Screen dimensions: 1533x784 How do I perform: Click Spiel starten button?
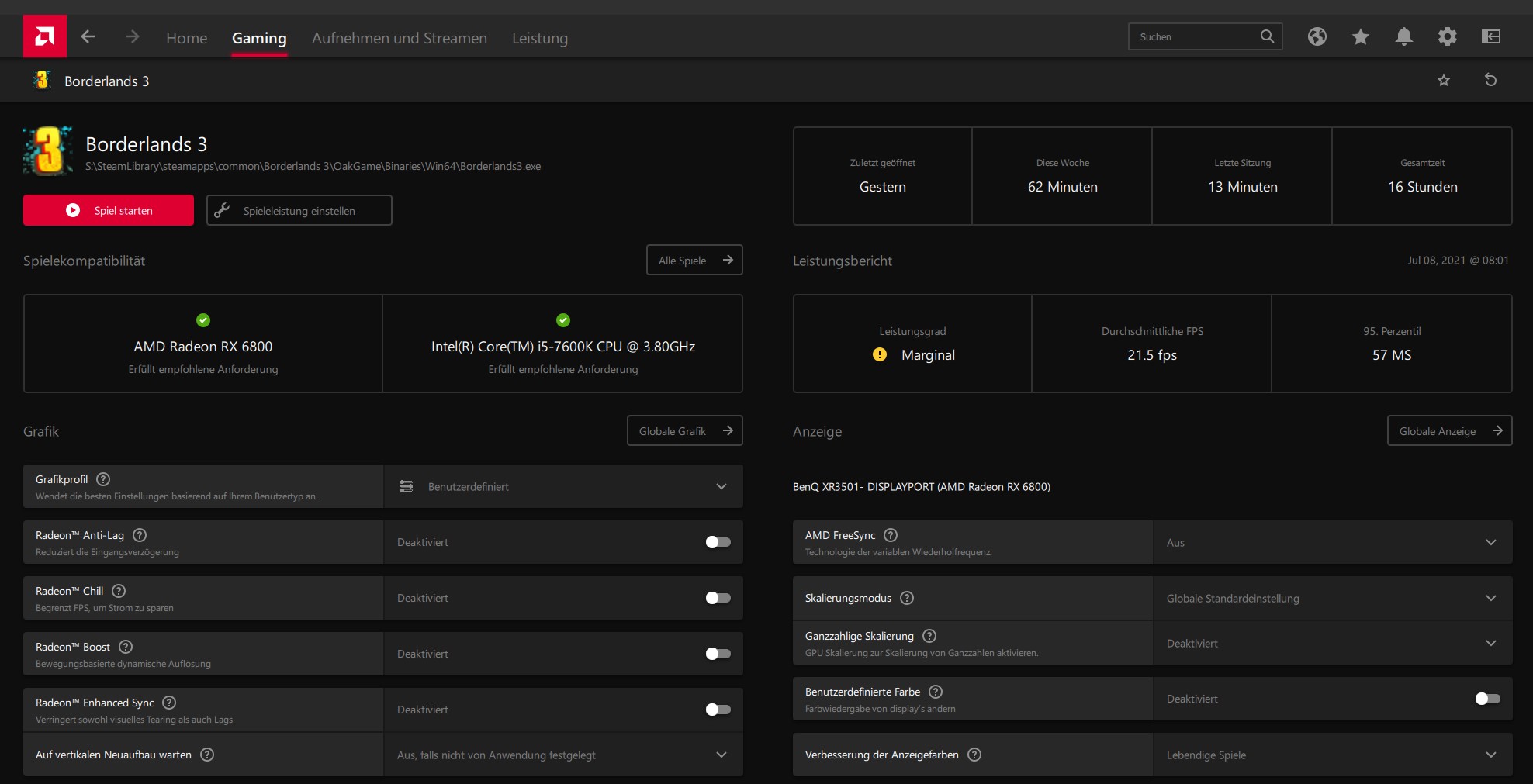[109, 210]
